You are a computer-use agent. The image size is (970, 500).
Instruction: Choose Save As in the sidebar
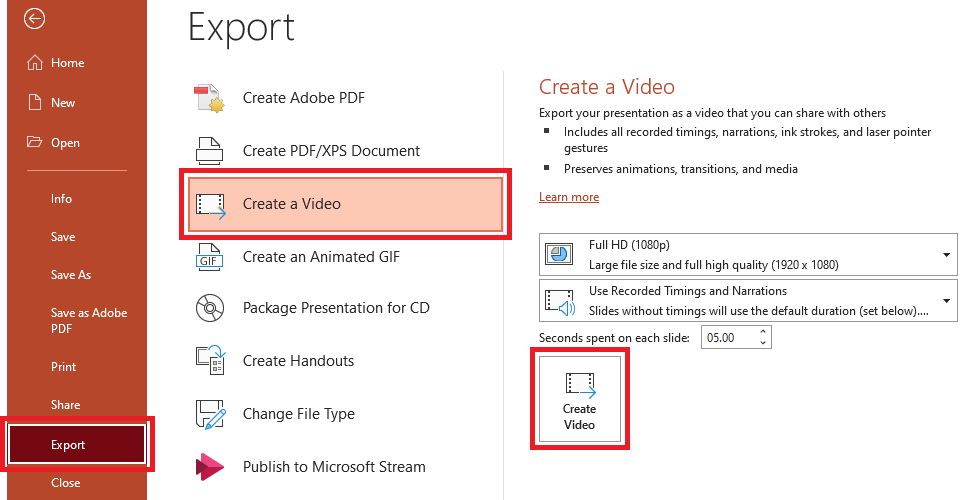(x=71, y=275)
